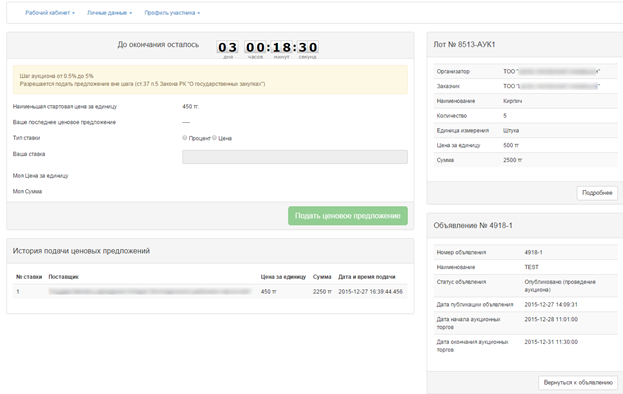
Task: Click the Лот № 8513-АУК1 panel heading
Action: 464,44
